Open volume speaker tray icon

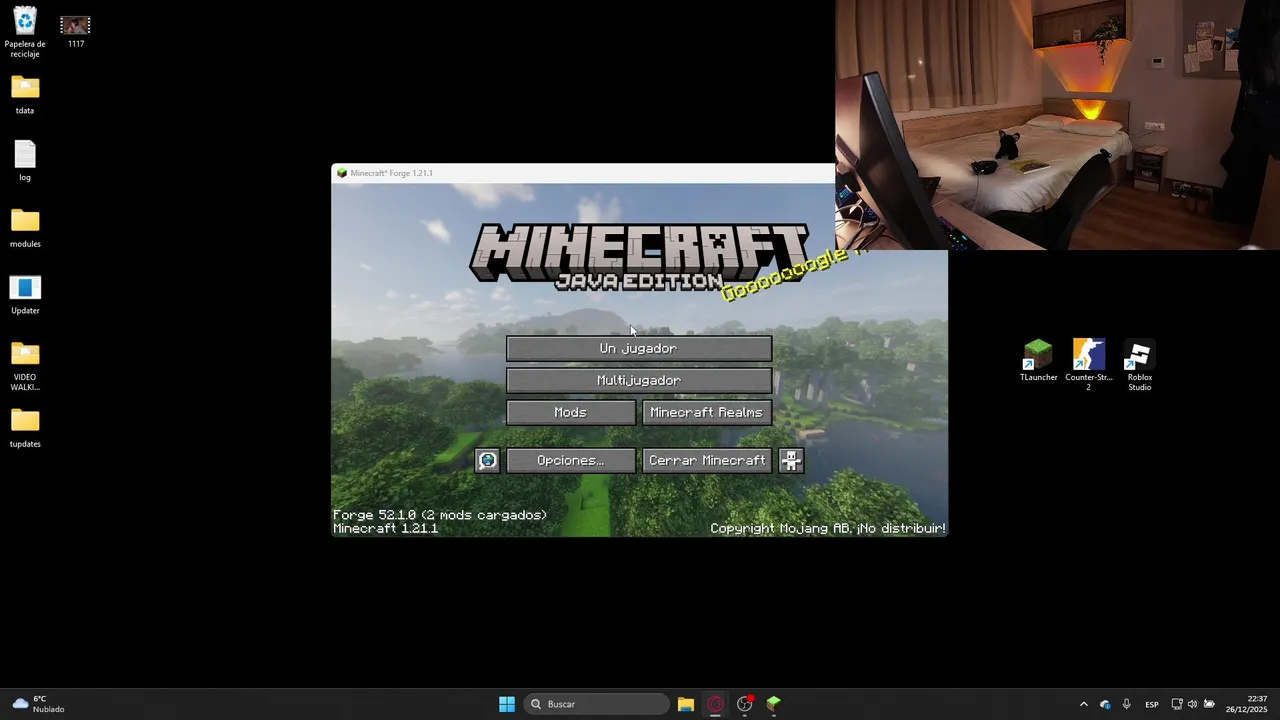click(1192, 704)
